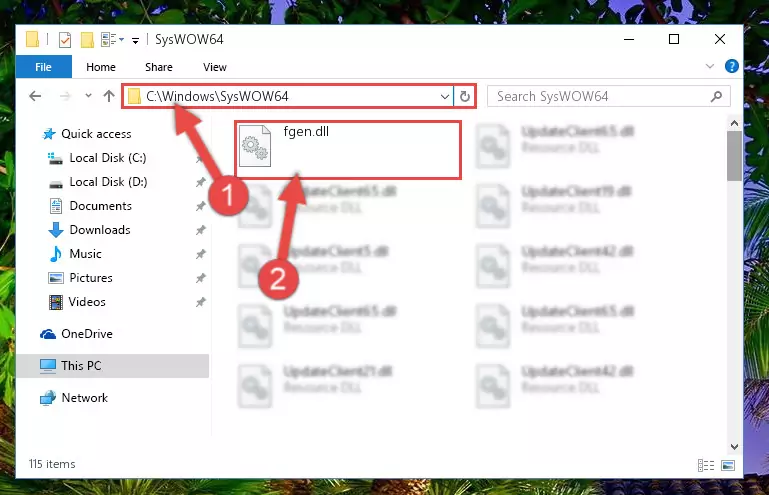The height and width of the screenshot is (495, 769).
Task: Maximize the SysWOW64 window
Action: click(674, 39)
